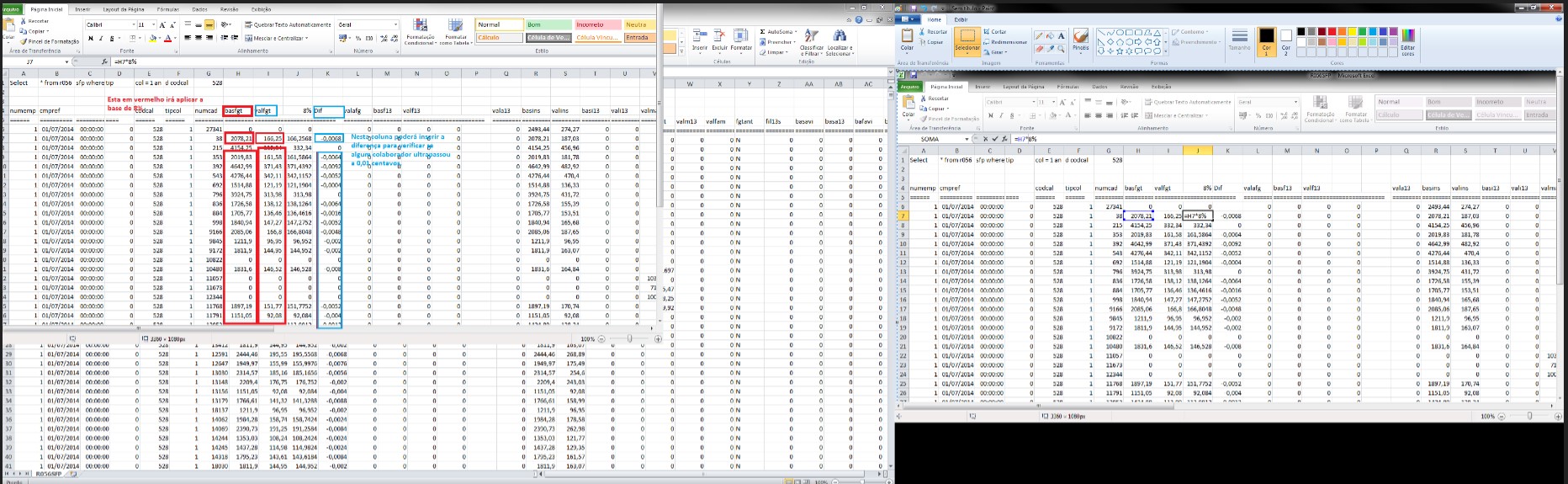Viewport: 1568px width, 484px height.
Task: Select the Text tool in Paint
Action: click(1062, 36)
